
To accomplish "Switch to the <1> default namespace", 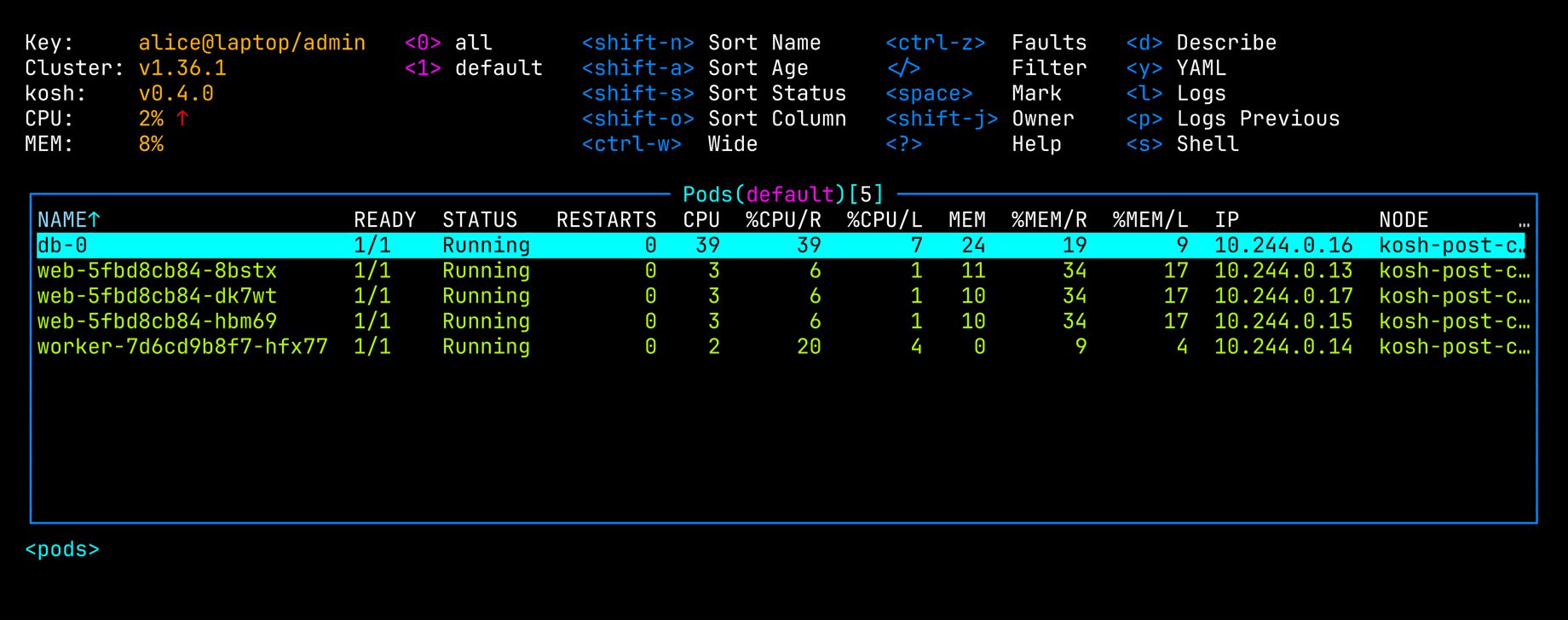I will pyautogui.click(x=473, y=68).
